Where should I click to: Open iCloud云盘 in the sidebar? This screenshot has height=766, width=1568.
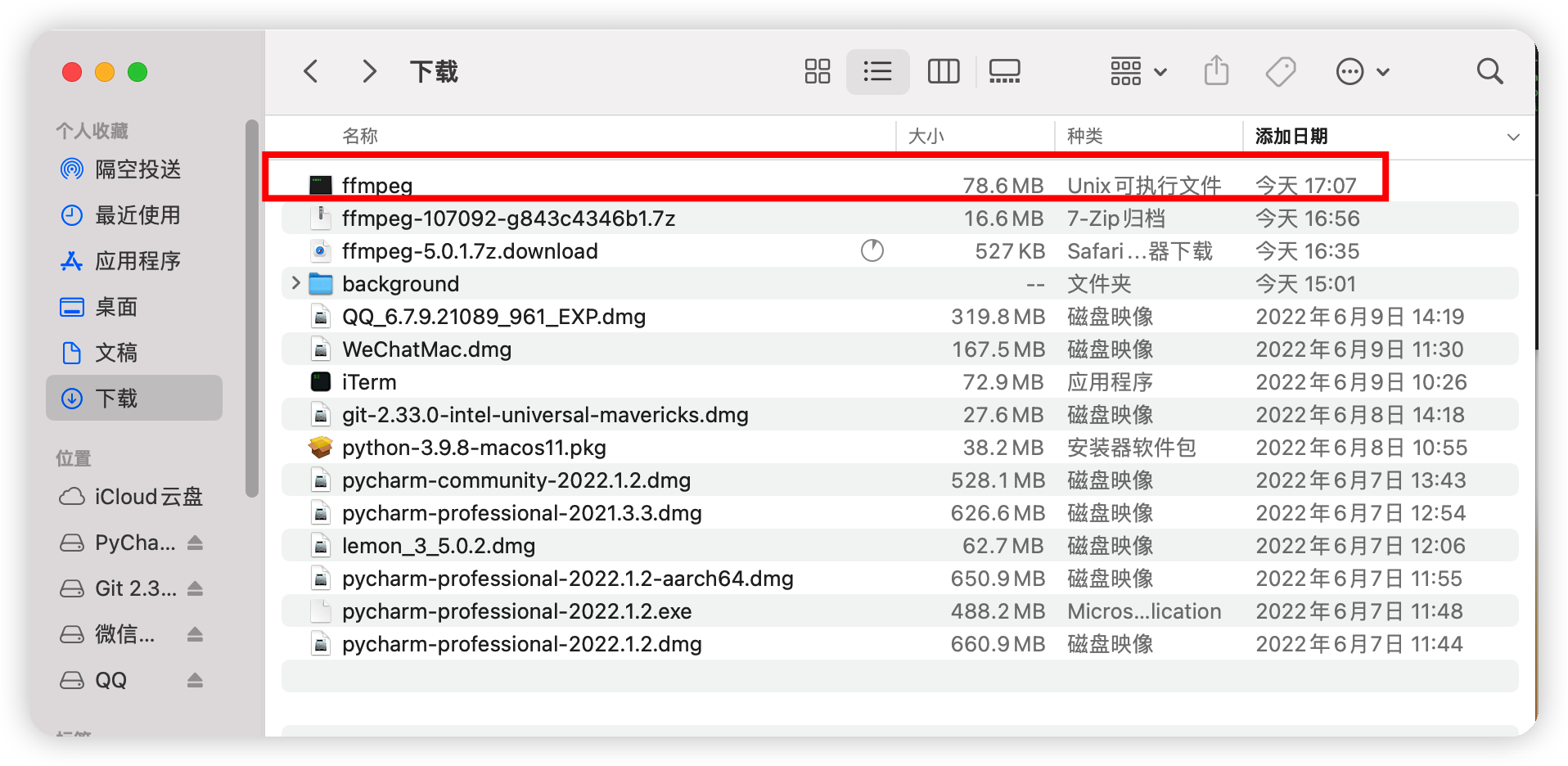tap(146, 496)
